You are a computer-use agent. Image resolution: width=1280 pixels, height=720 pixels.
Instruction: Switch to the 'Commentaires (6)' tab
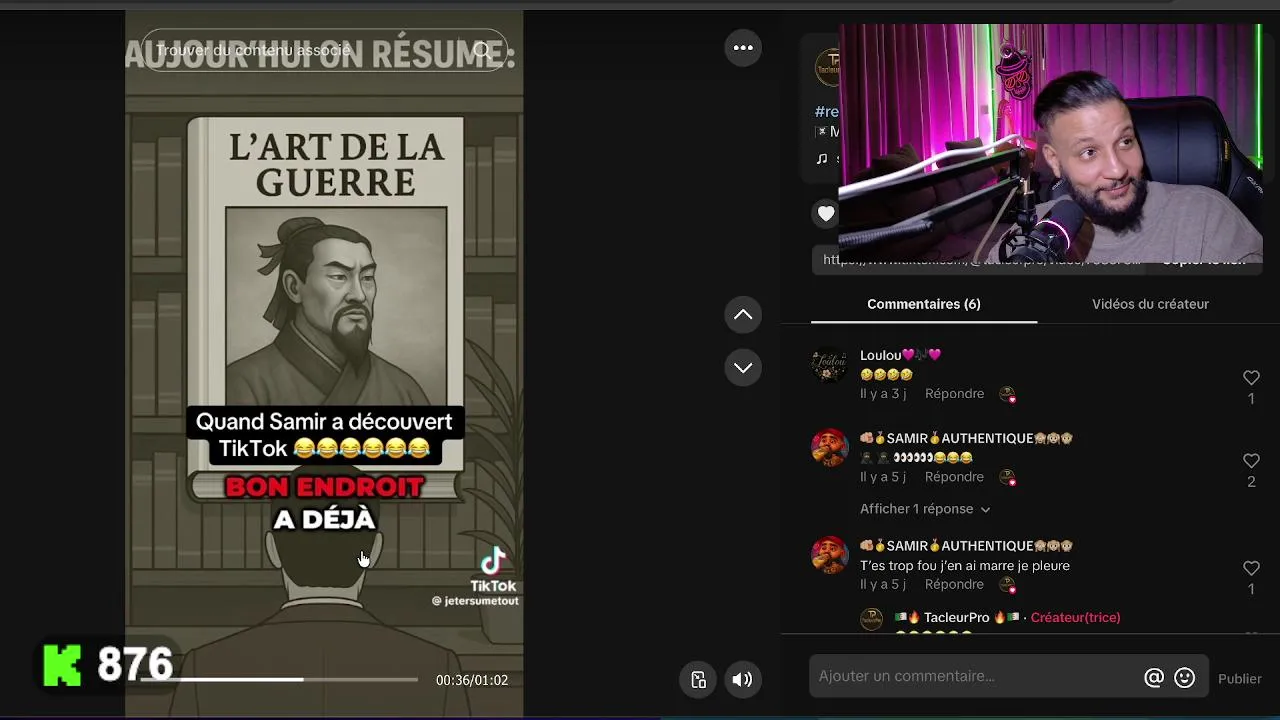(924, 304)
